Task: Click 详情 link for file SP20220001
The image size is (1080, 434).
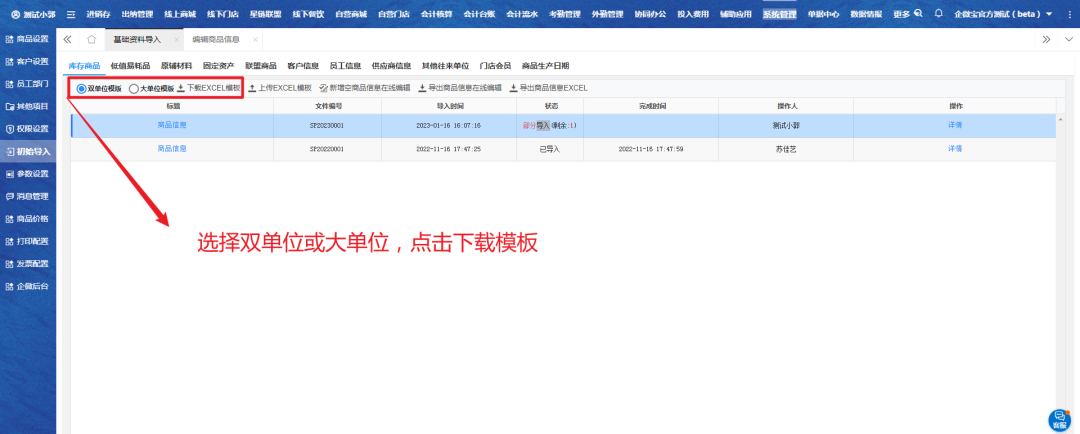Action: pos(955,148)
